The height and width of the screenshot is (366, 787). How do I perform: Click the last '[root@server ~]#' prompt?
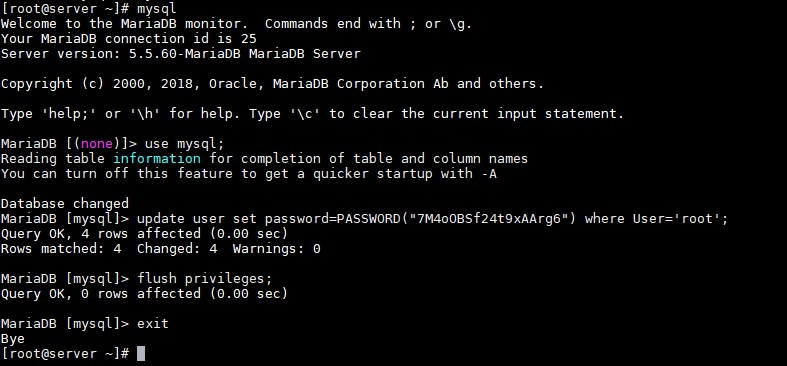click(x=65, y=354)
